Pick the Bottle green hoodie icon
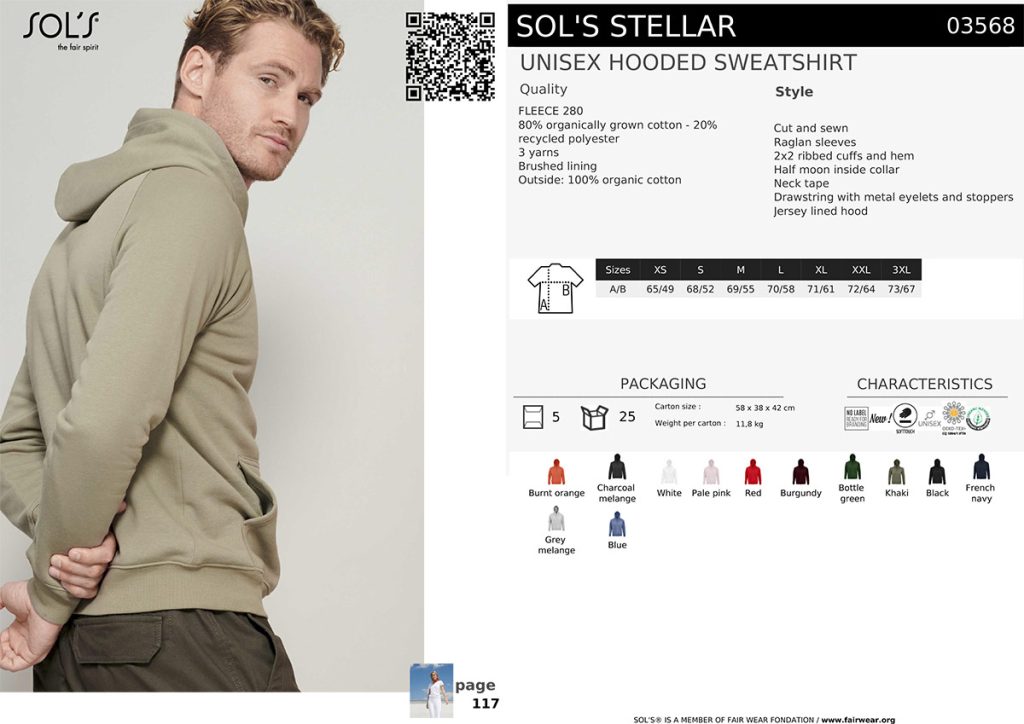 [x=852, y=467]
